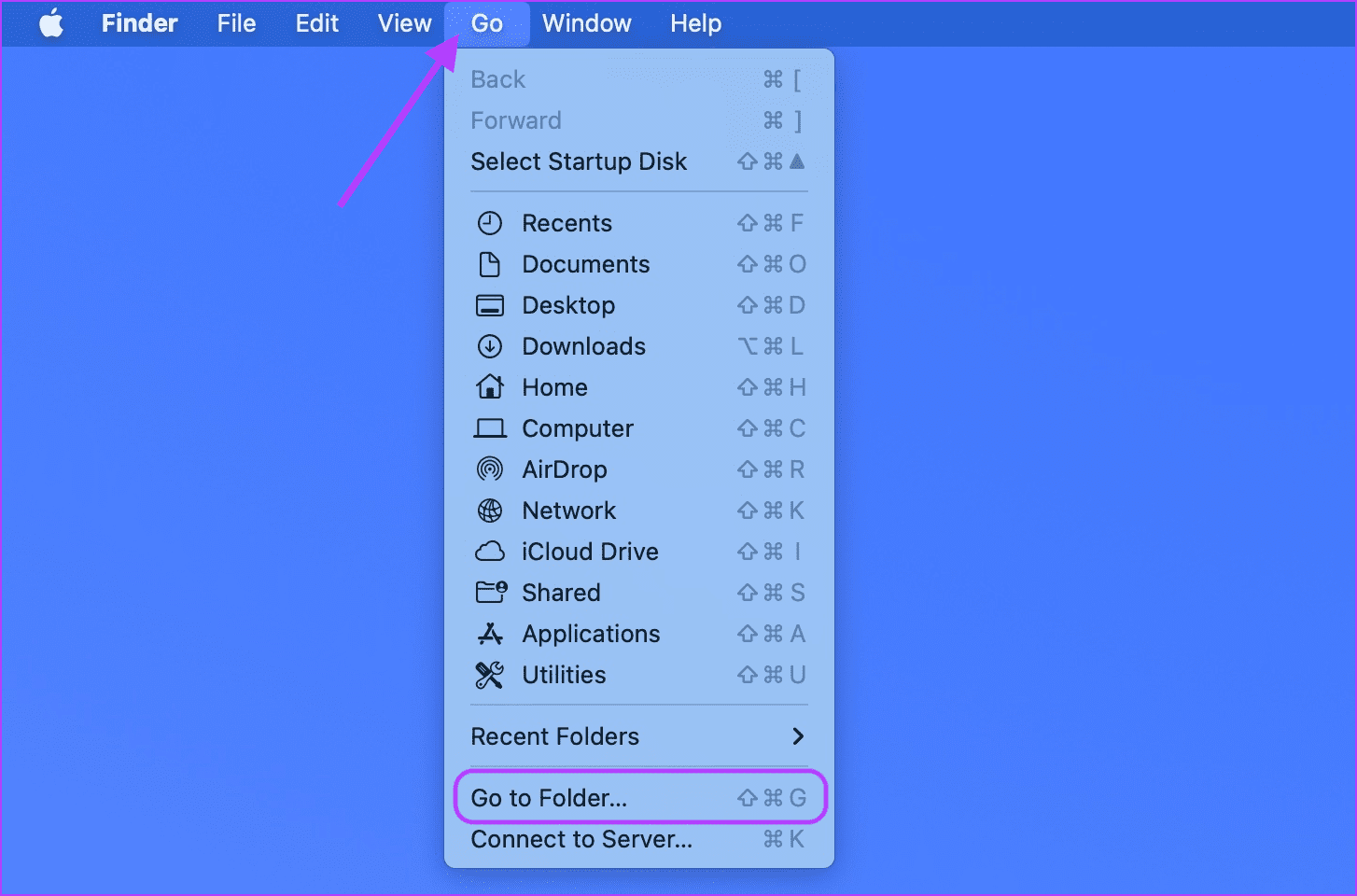Click the Documents page icon
This screenshot has height=896, width=1357.
[x=490, y=264]
